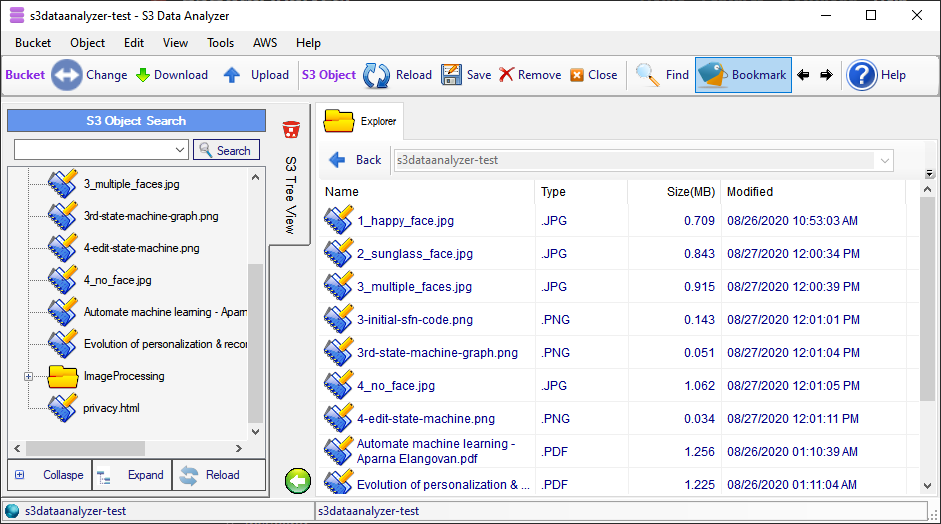Select 3_multiple_faces.jpg in the tree

(131, 184)
